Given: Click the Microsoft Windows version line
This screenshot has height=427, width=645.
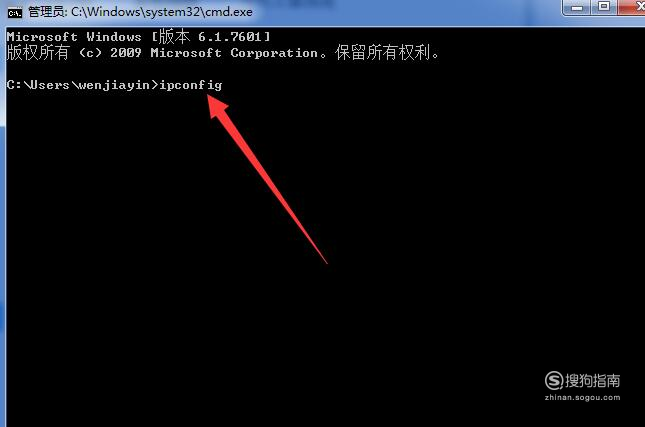Looking at the screenshot, I should tap(139, 37).
